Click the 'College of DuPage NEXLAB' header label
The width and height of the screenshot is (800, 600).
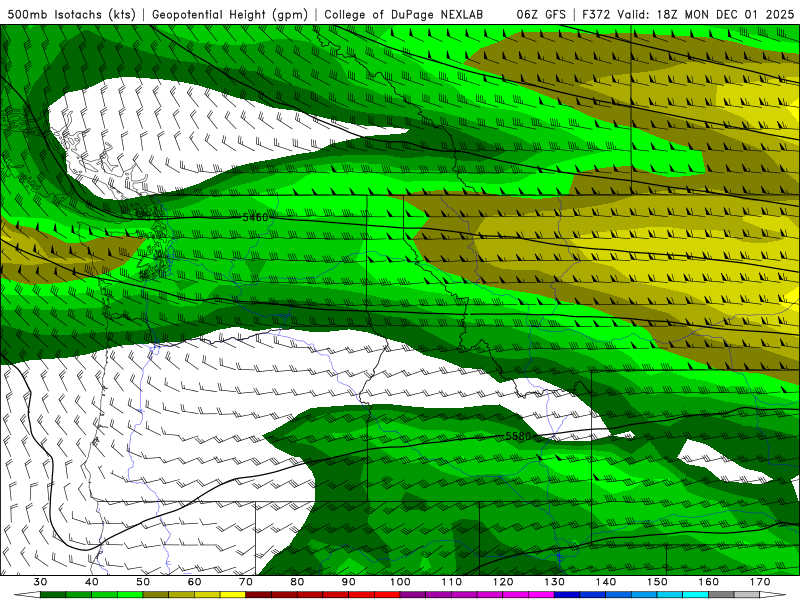click(x=404, y=15)
